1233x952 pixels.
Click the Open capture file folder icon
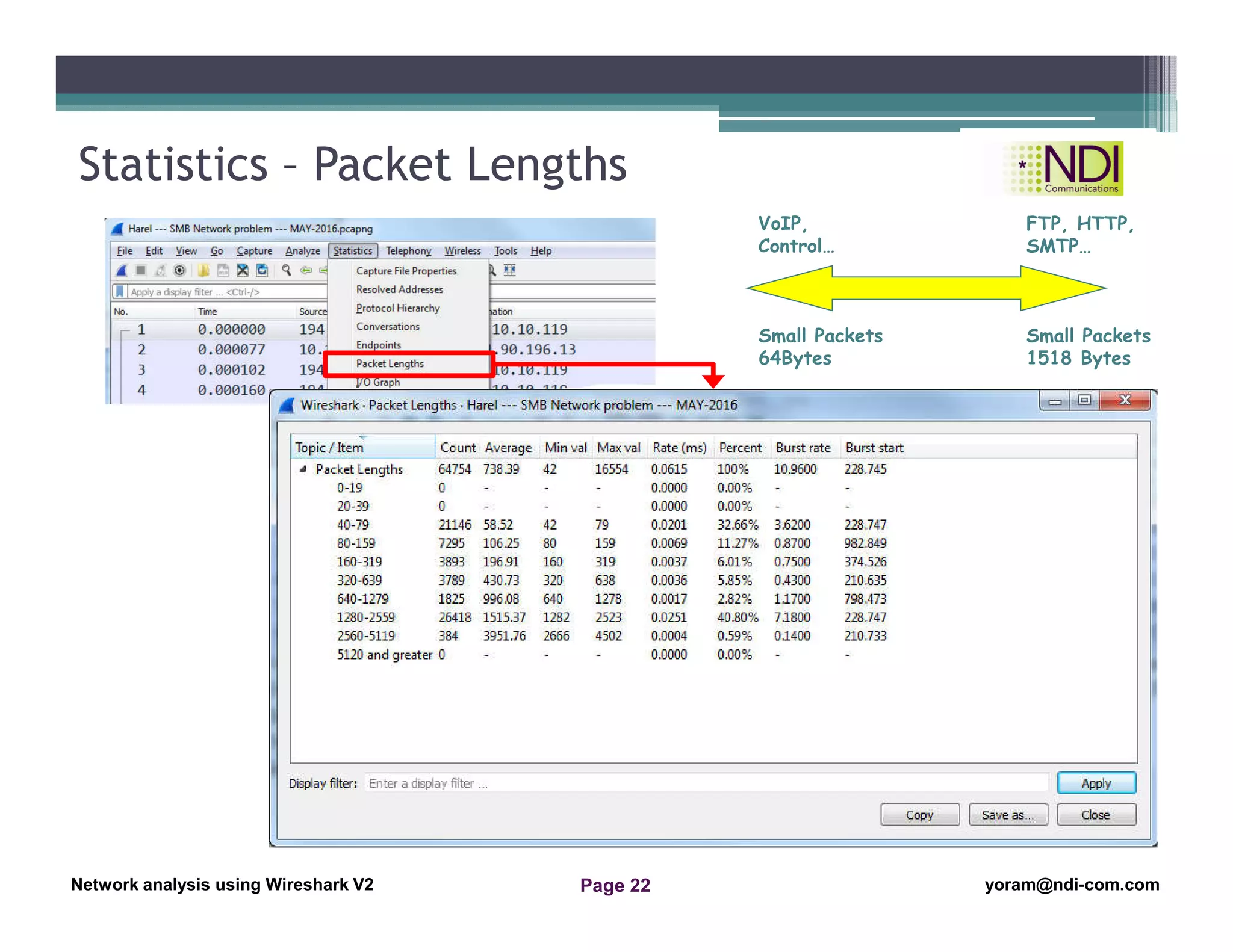(x=203, y=271)
